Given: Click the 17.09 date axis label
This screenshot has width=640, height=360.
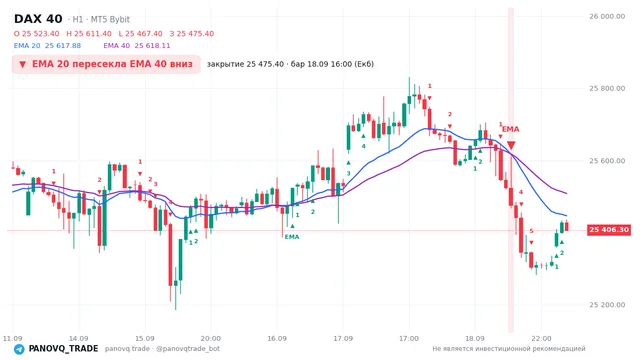Looking at the screenshot, I should [x=343, y=338].
